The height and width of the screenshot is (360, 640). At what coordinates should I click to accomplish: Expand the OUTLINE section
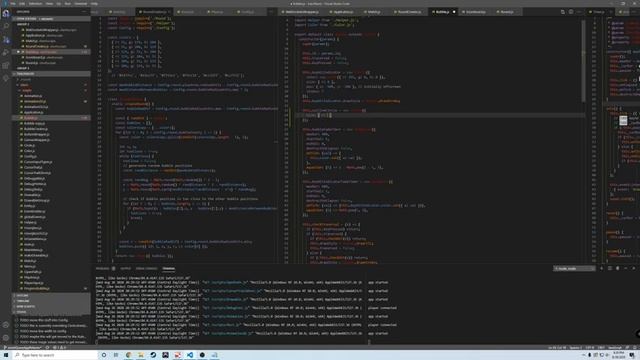[x=51, y=296]
